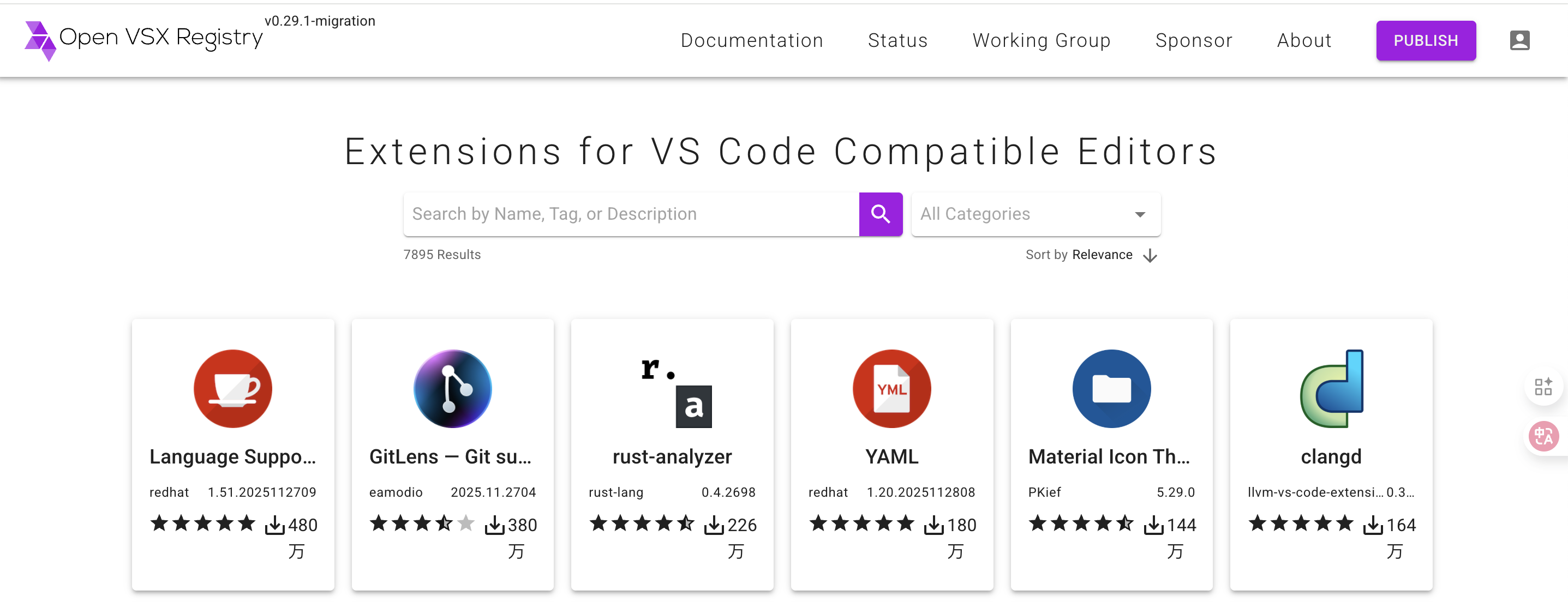
Task: Open the Working Group menu item
Action: pyautogui.click(x=1041, y=40)
